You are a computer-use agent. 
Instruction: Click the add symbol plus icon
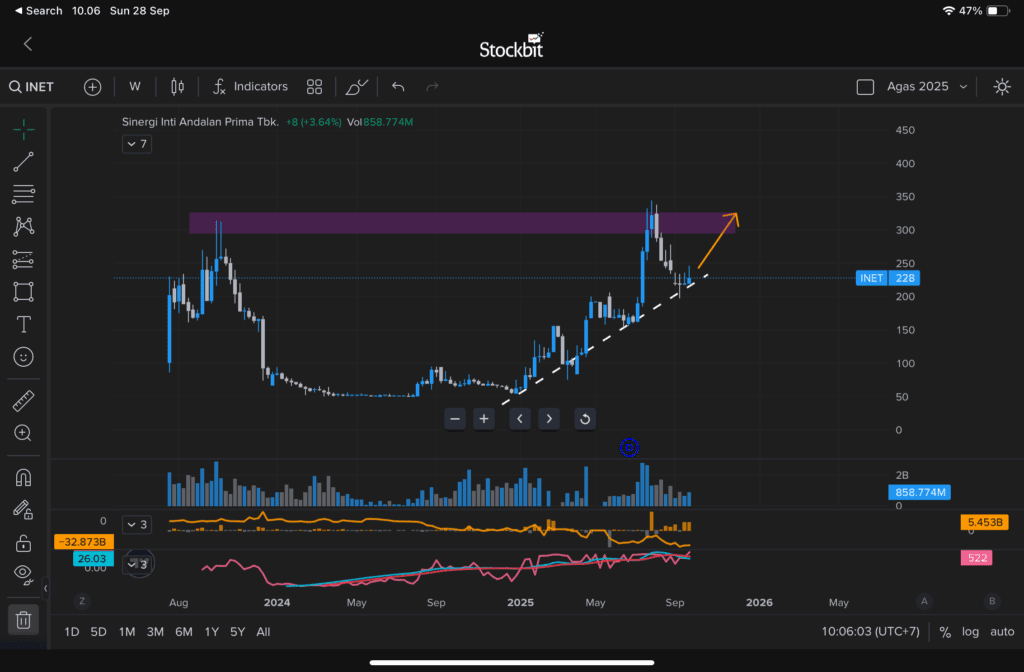(93, 87)
